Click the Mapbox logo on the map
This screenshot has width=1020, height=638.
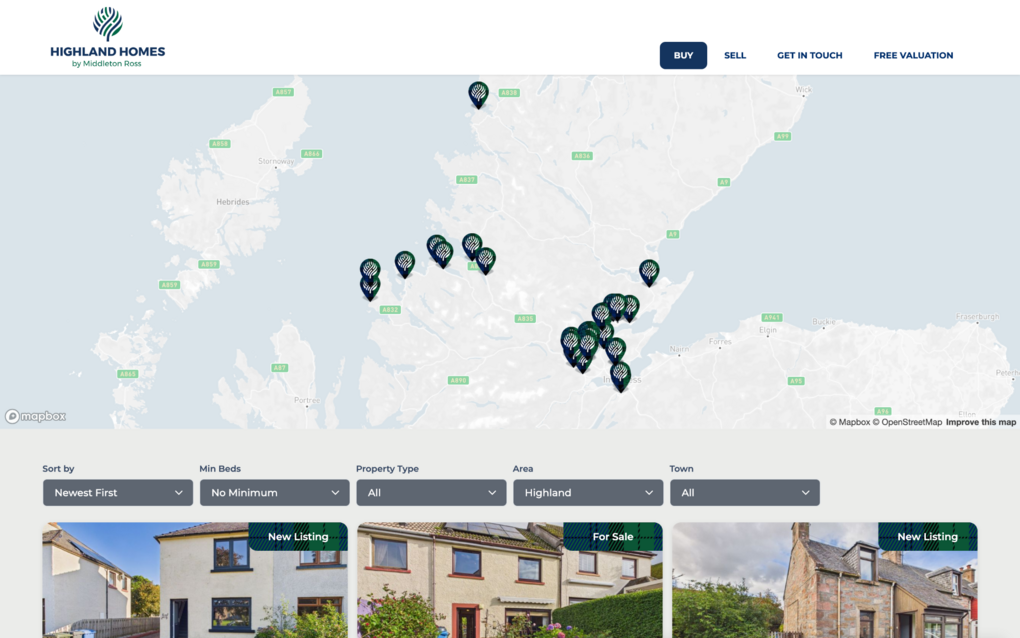pyautogui.click(x=36, y=416)
